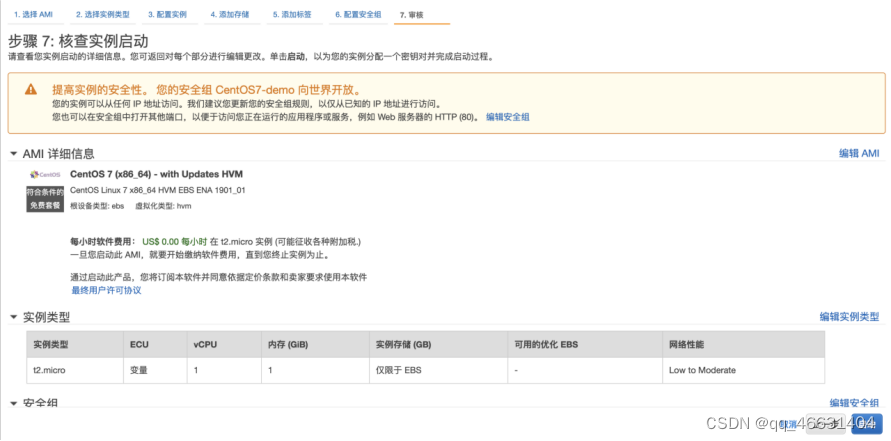Open step 4 添加存储 tab

click(x=230, y=15)
